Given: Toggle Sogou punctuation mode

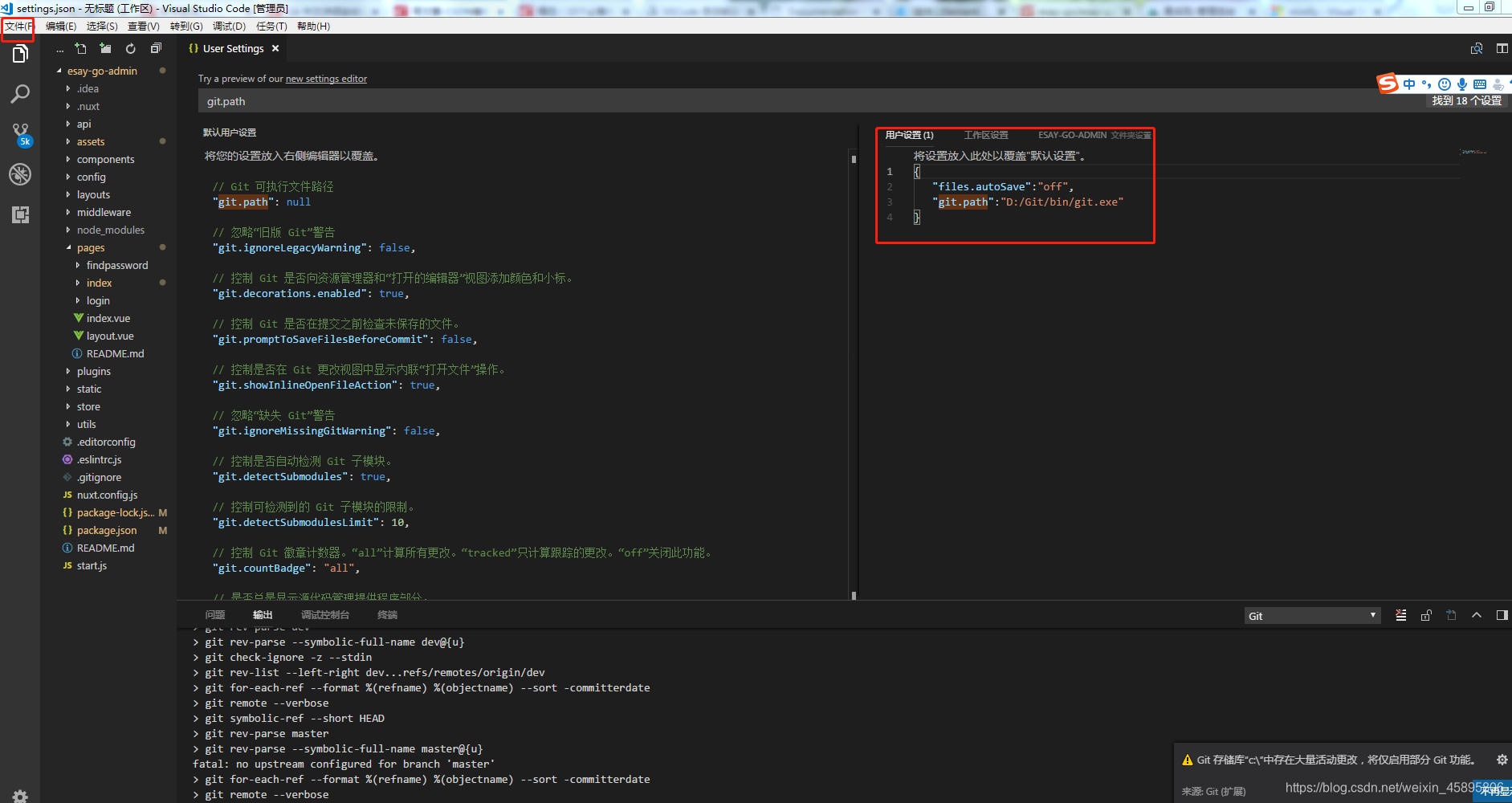Looking at the screenshot, I should [1427, 84].
